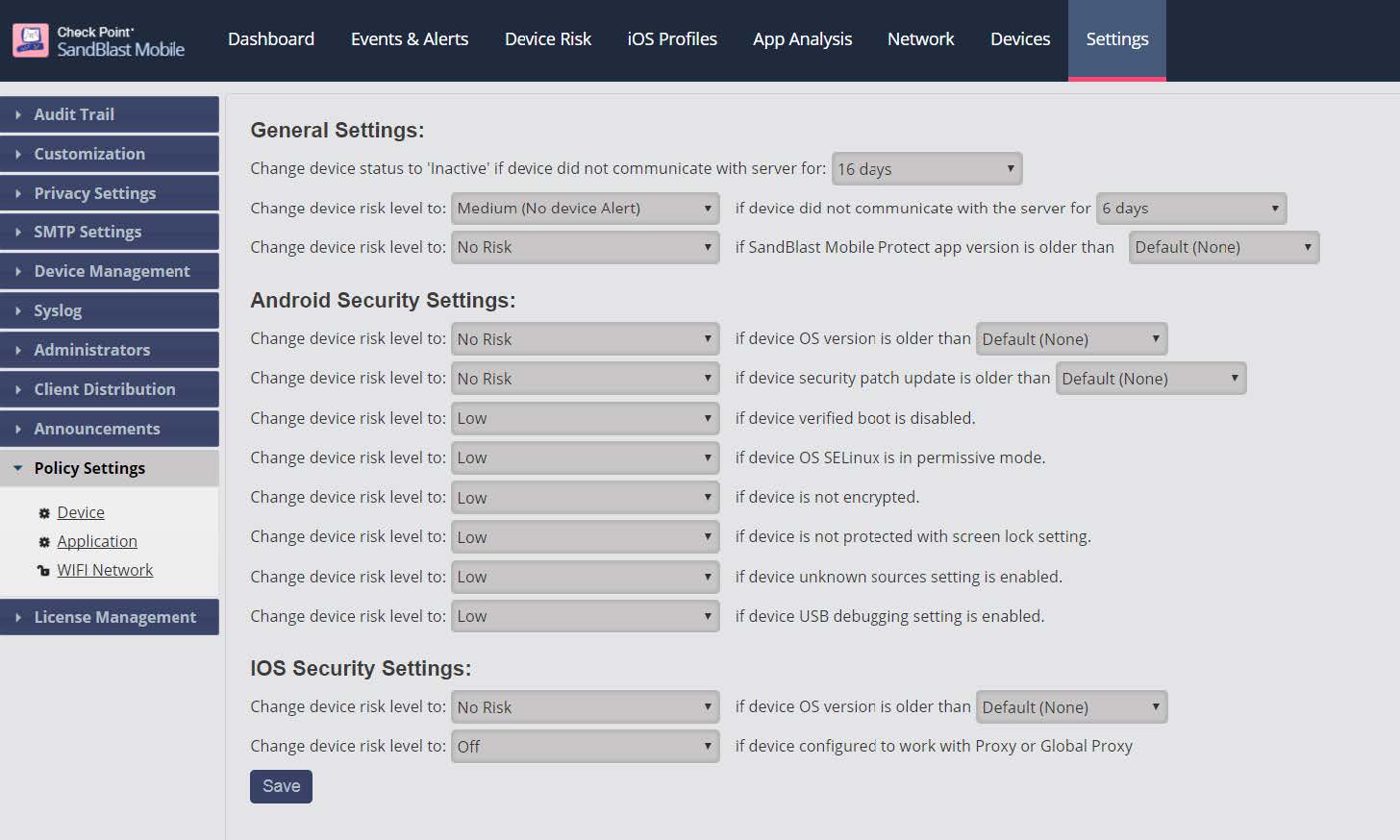Click the IOS Security Settings heading

tap(361, 669)
